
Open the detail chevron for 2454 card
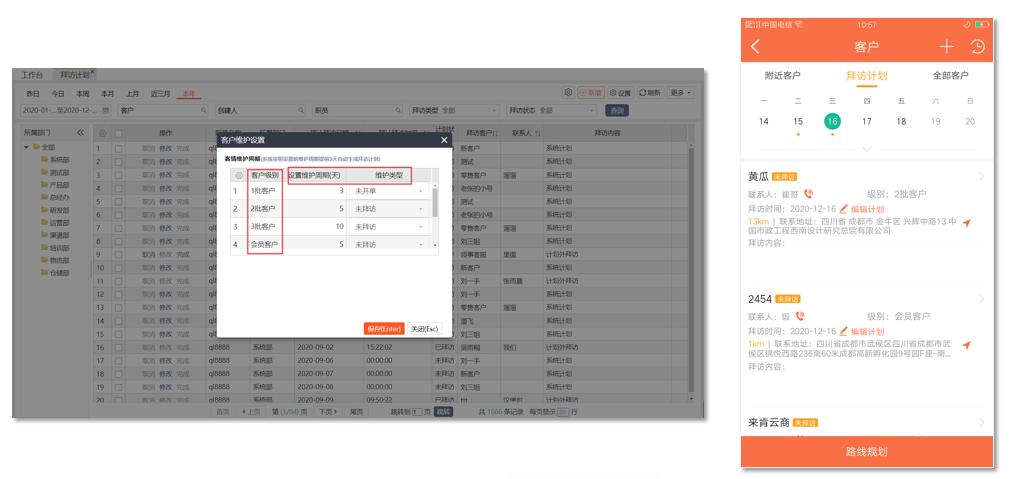[x=982, y=299]
